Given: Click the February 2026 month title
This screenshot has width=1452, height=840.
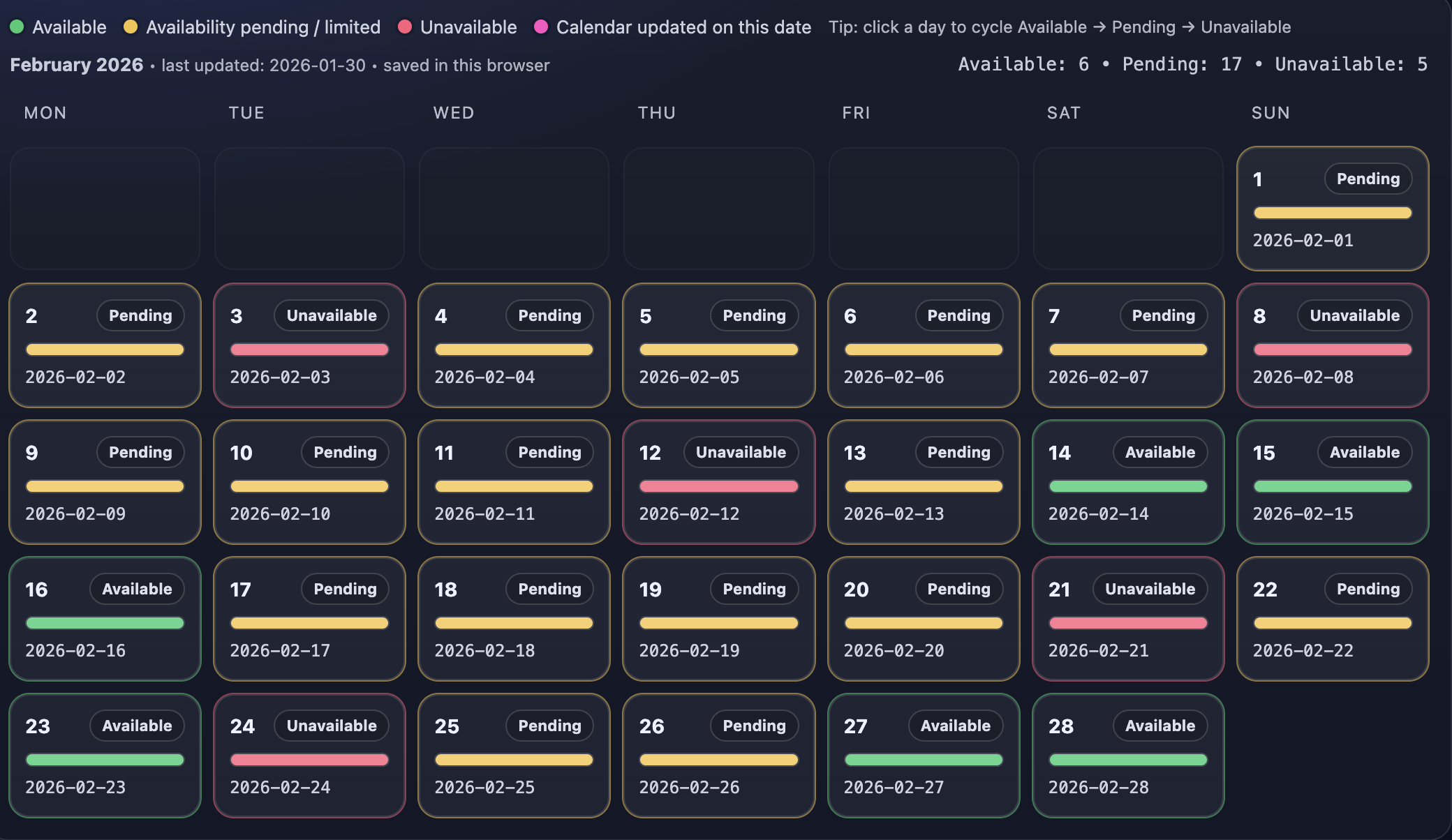Looking at the screenshot, I should [x=76, y=65].
